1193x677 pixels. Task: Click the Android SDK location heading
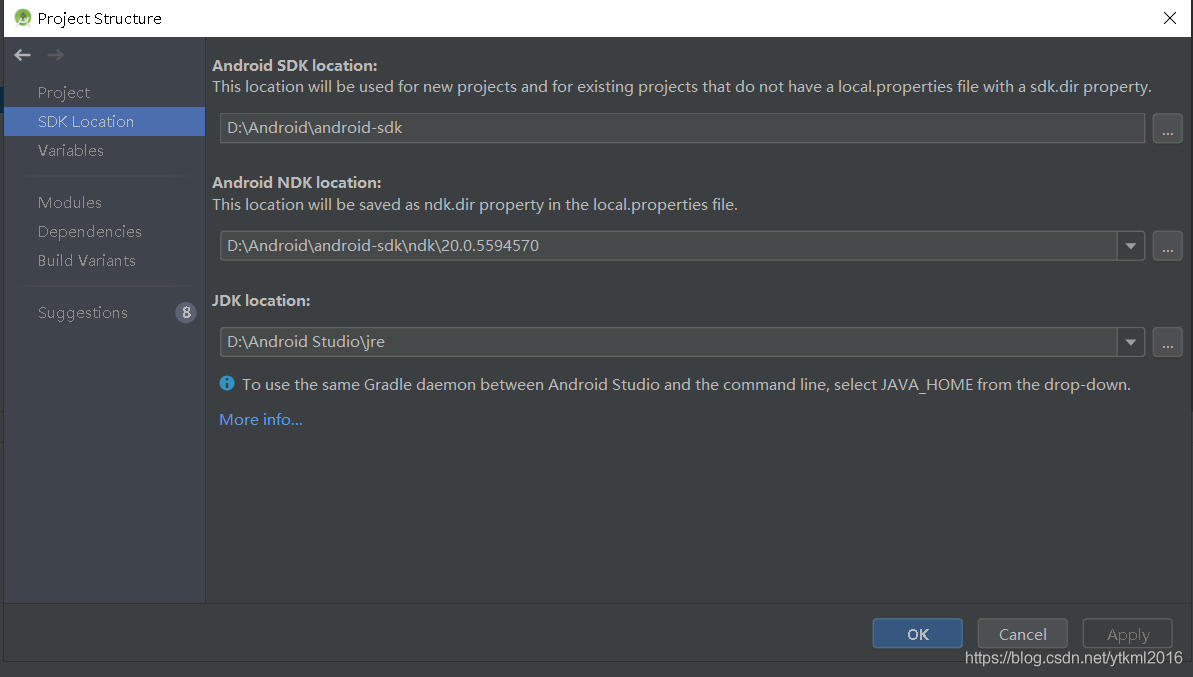click(x=294, y=65)
